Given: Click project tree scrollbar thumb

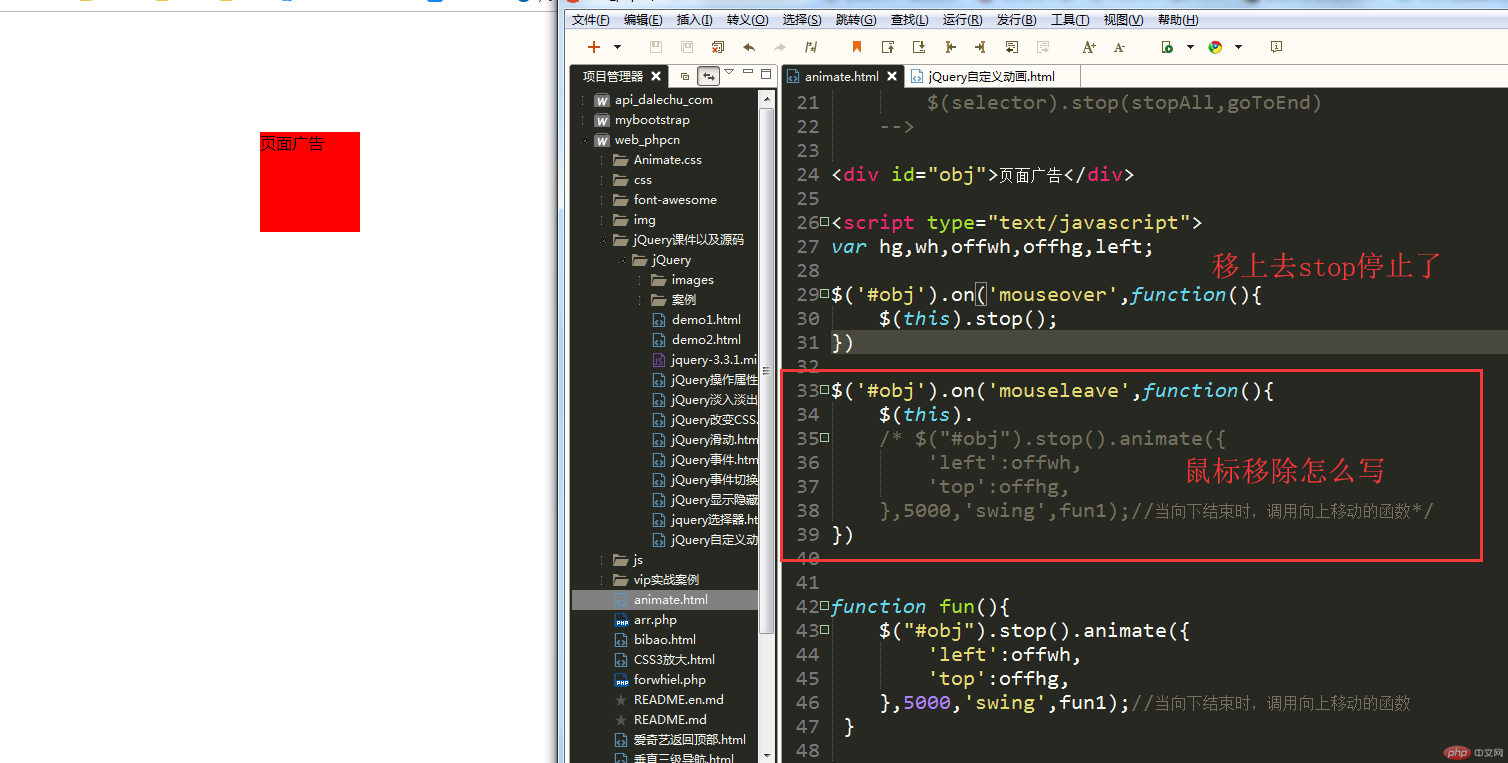Looking at the screenshot, I should pyautogui.click(x=767, y=370).
